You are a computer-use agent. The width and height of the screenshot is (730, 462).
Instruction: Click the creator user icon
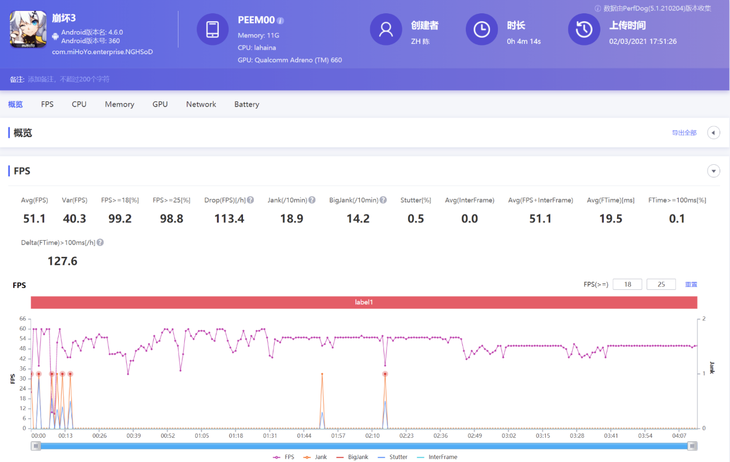pos(385,30)
